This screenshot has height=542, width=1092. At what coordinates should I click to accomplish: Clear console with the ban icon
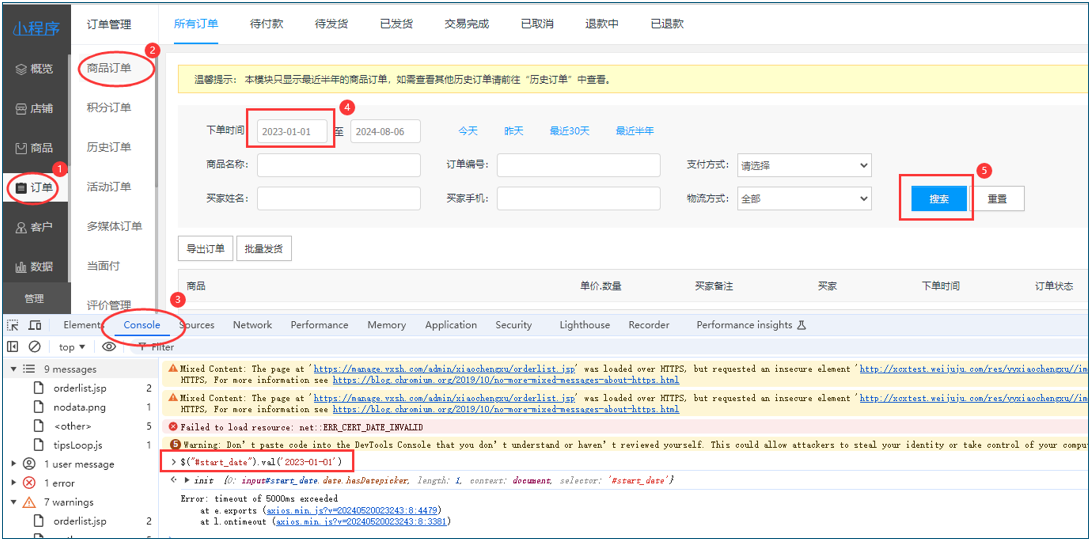pos(35,347)
